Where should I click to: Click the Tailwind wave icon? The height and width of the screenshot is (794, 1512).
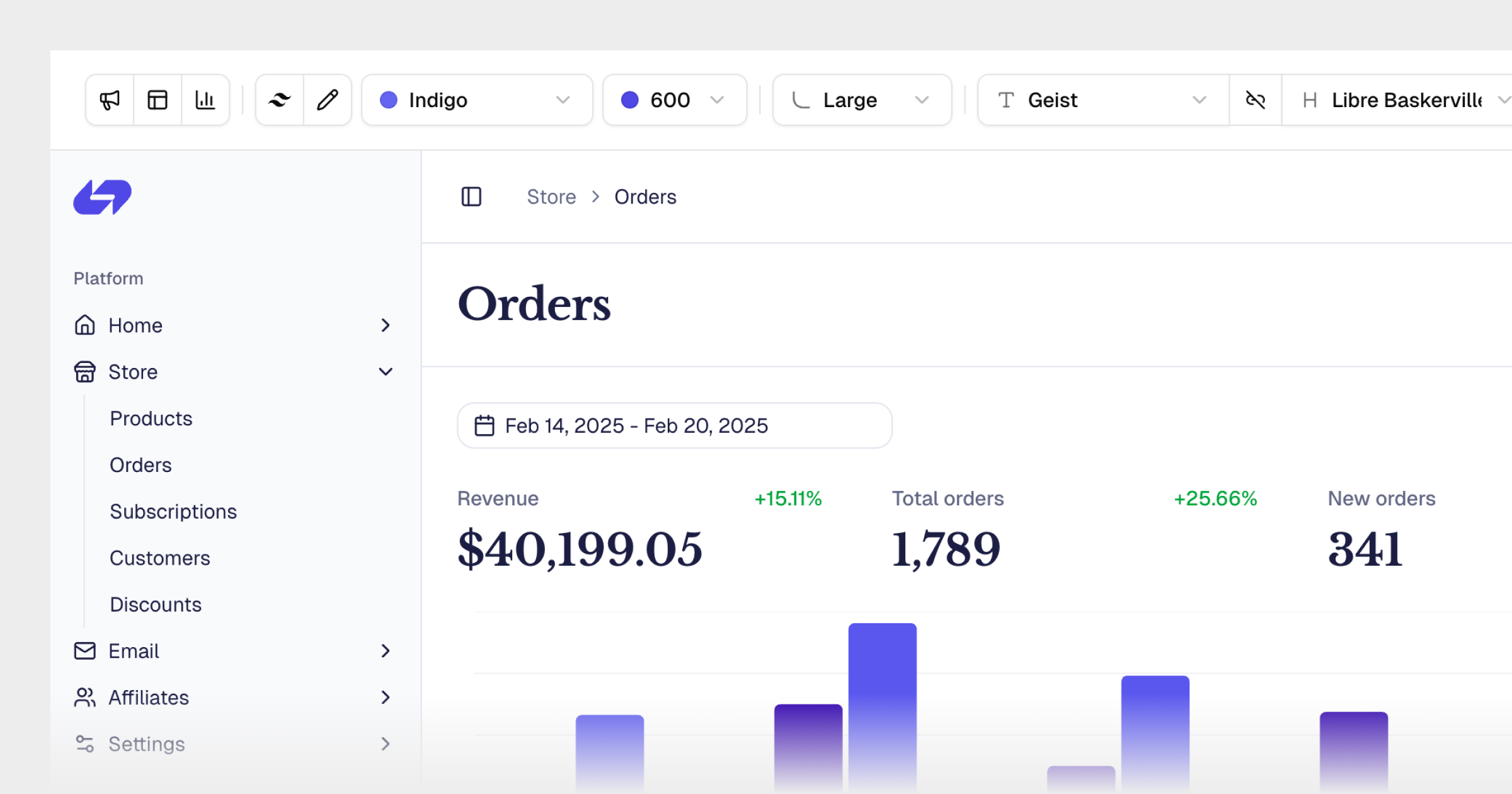click(280, 100)
